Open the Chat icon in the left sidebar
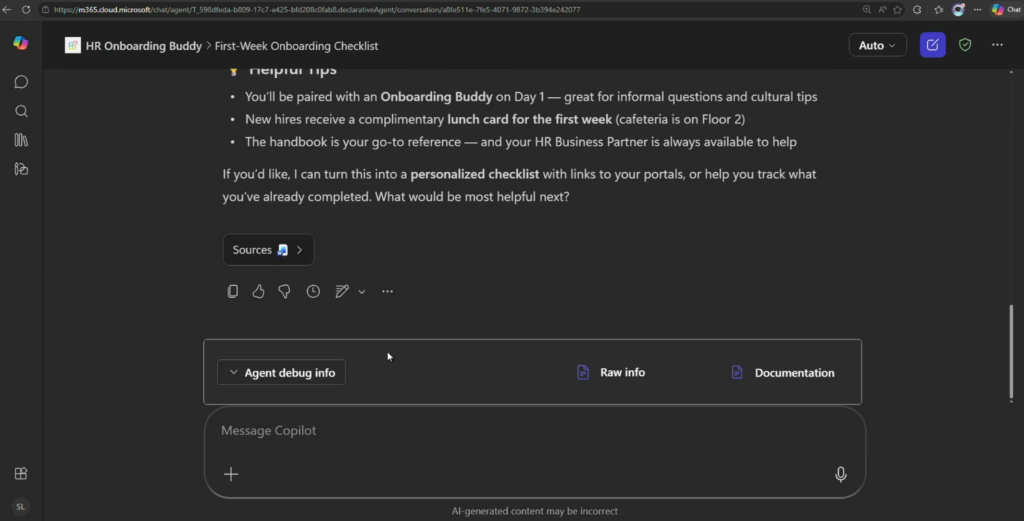Viewport: 1024px width, 521px height. (21, 82)
